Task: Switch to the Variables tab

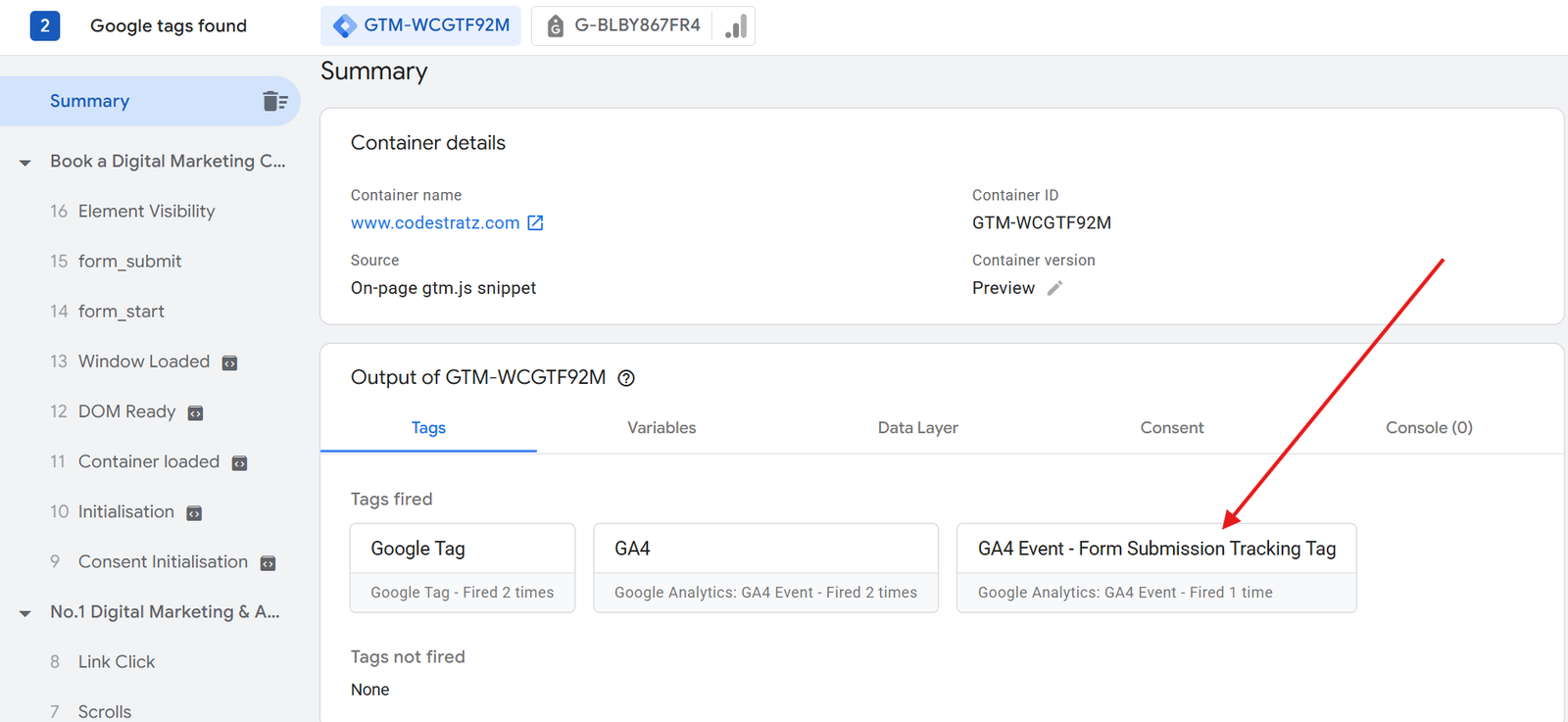Action: [x=661, y=428]
